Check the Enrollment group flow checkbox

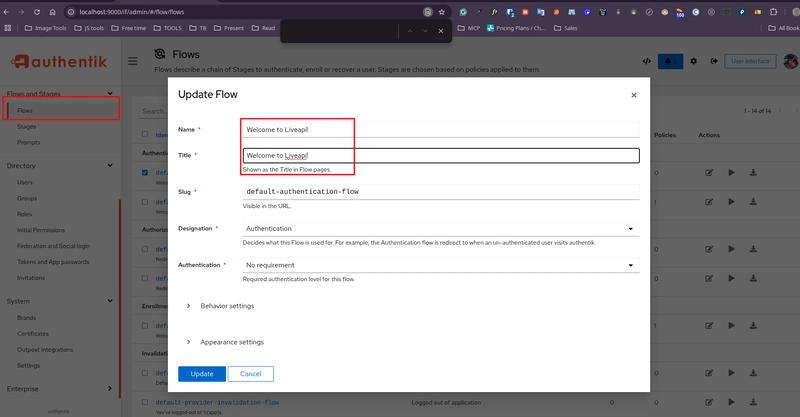(x=145, y=326)
